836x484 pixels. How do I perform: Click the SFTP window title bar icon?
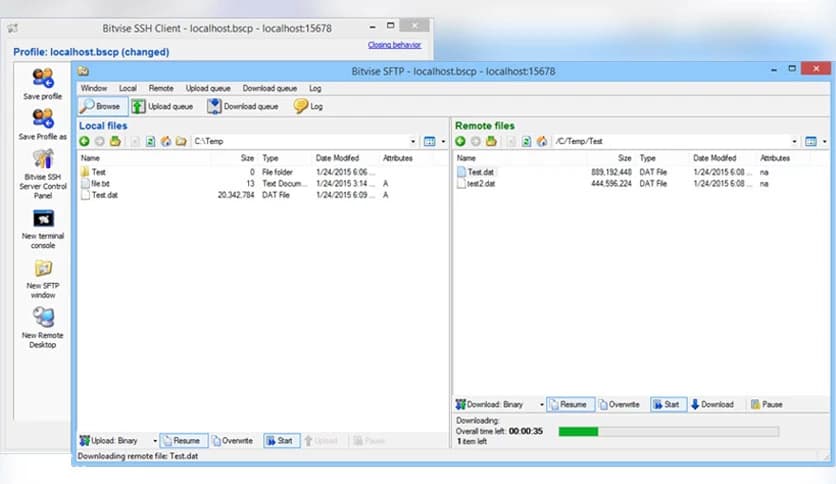(83, 71)
